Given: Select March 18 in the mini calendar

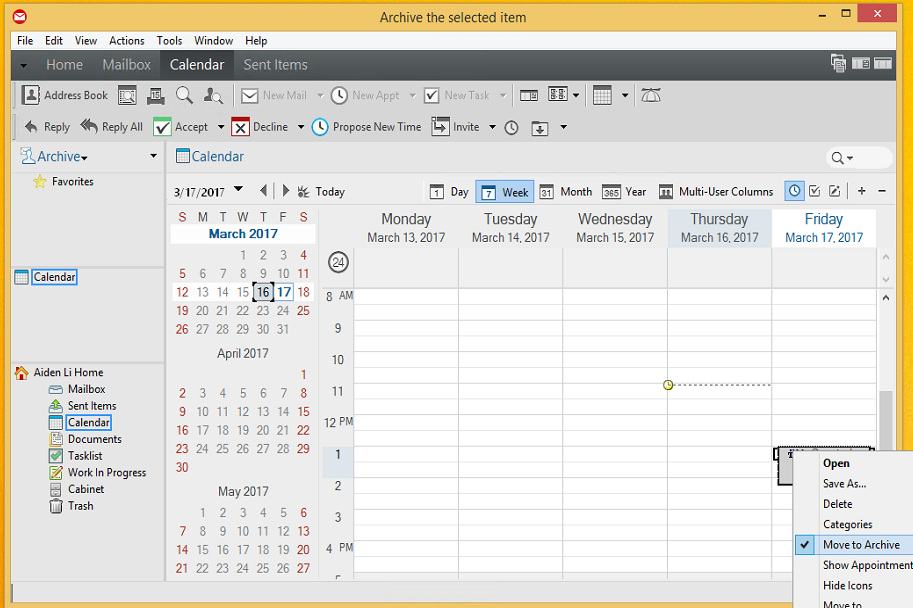Looking at the screenshot, I should 303,292.
